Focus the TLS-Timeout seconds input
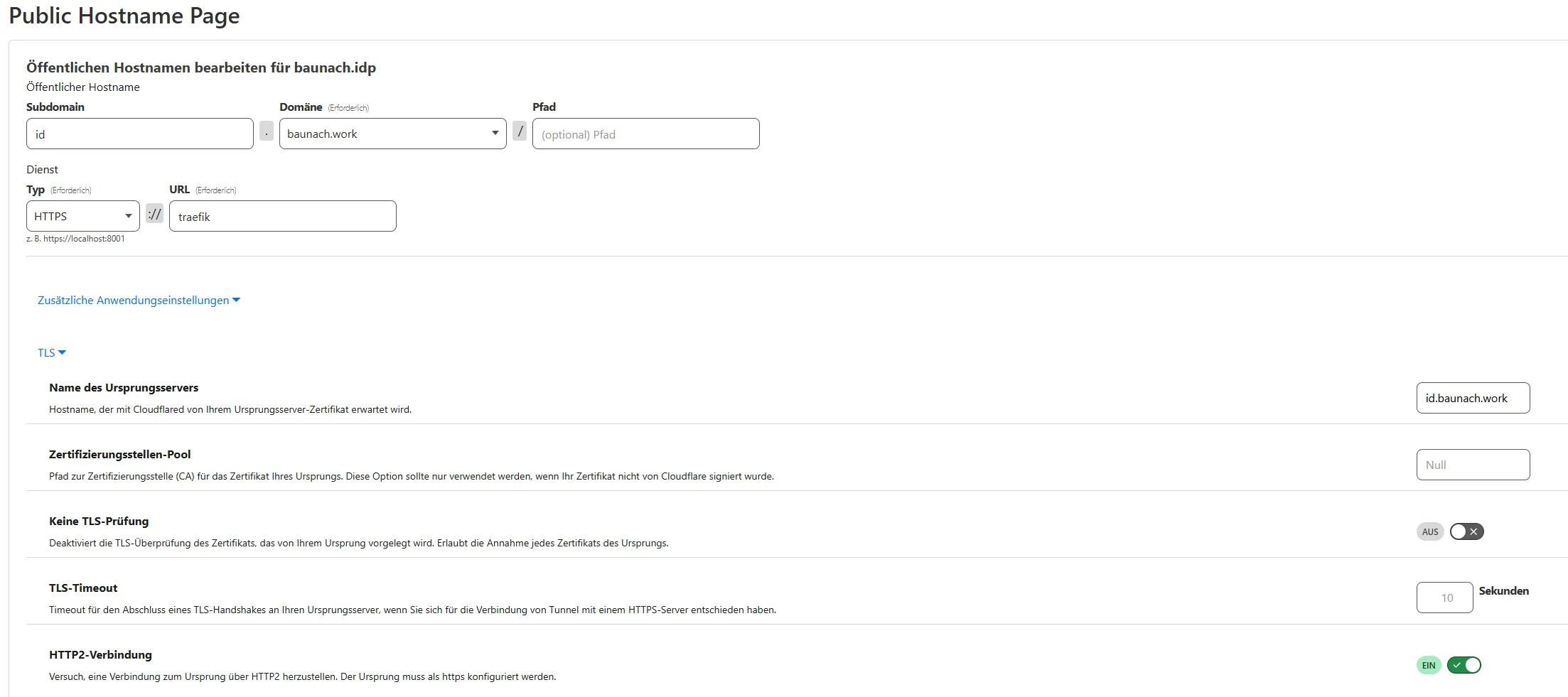Screen dimensions: 1568x697 (x=1444, y=598)
